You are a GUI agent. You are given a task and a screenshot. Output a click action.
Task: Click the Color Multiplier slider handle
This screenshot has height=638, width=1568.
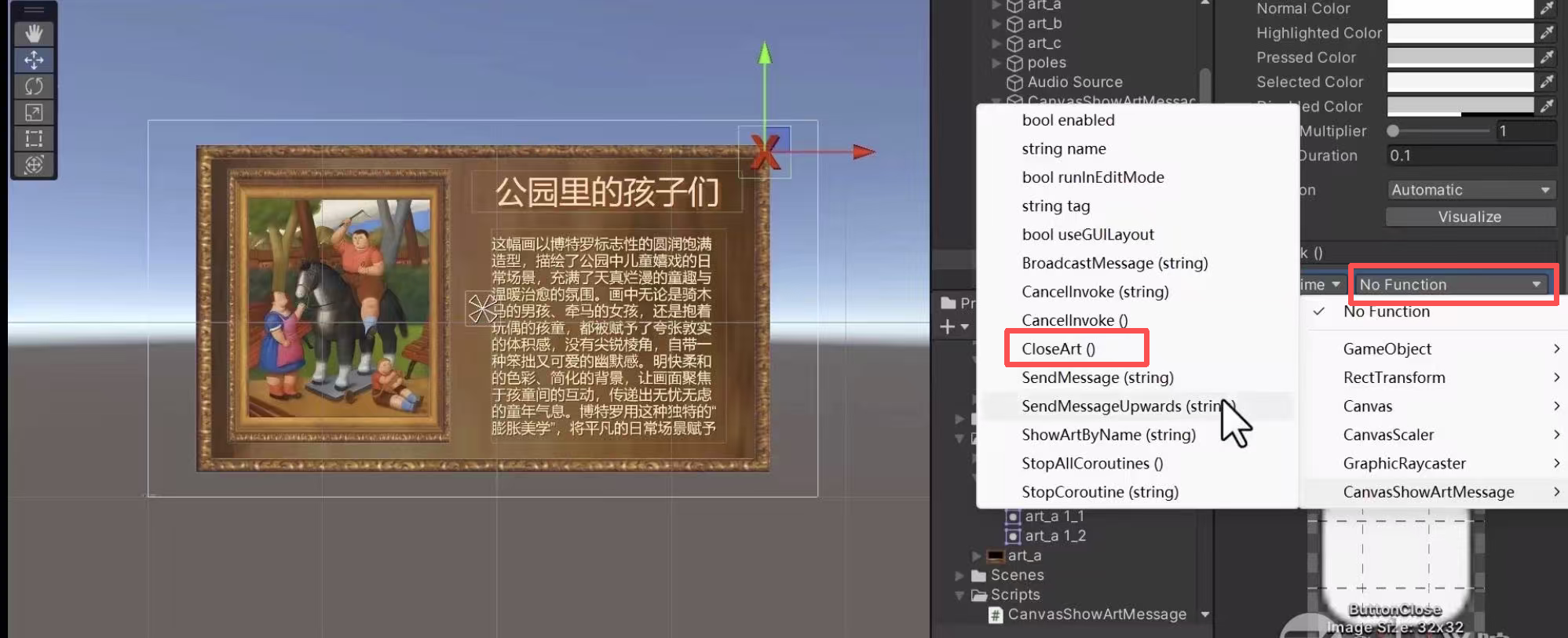pyautogui.click(x=1394, y=131)
